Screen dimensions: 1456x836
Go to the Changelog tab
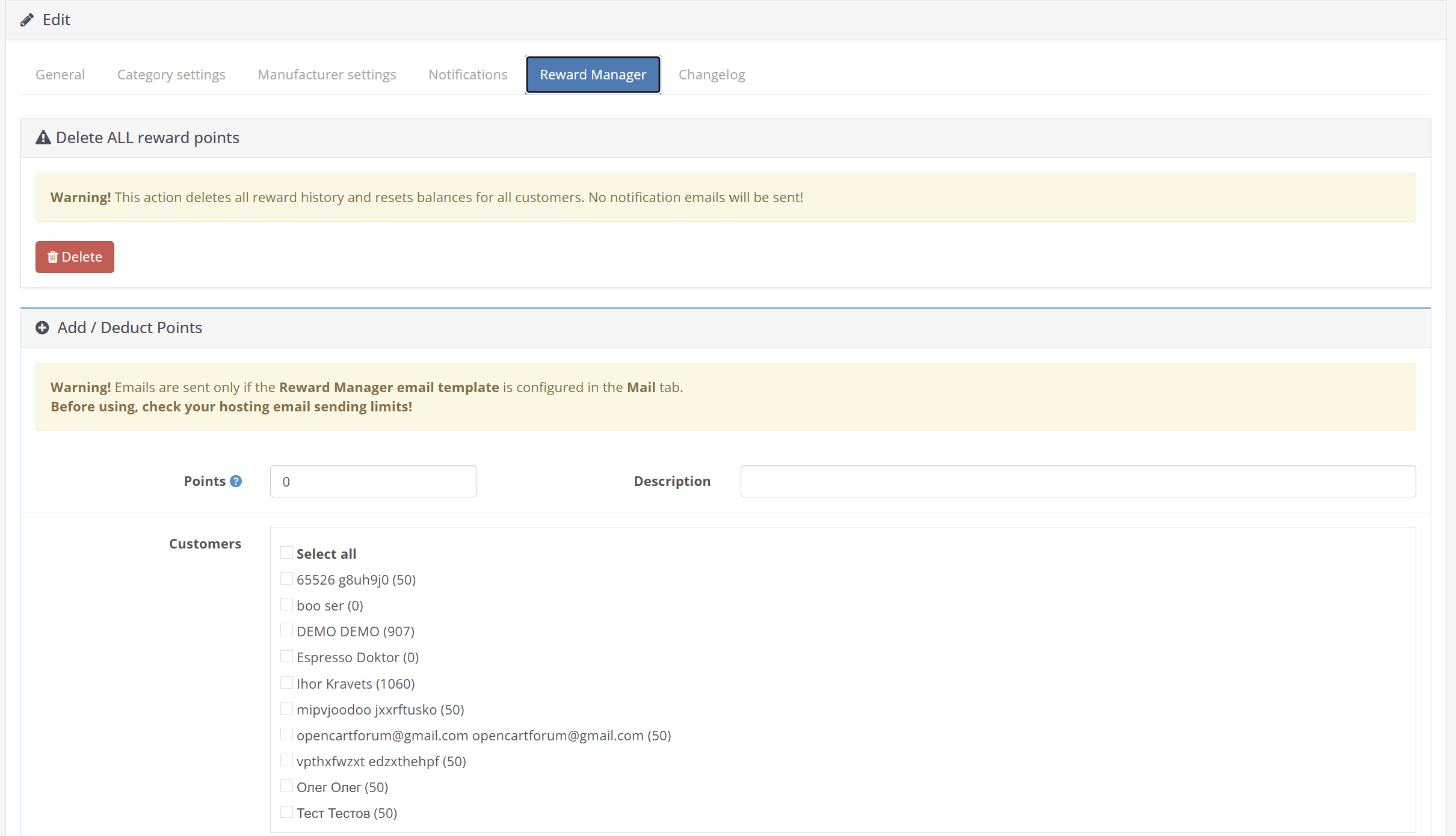click(712, 75)
